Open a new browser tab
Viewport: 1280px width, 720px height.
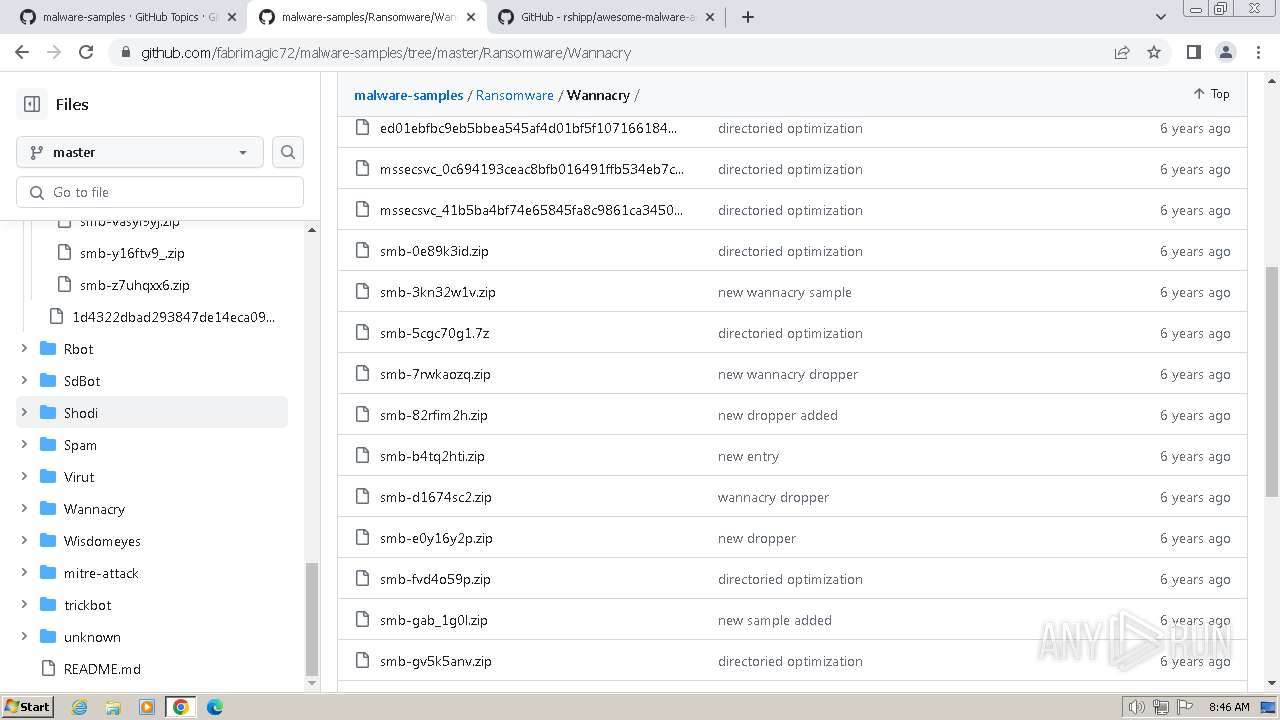click(748, 17)
